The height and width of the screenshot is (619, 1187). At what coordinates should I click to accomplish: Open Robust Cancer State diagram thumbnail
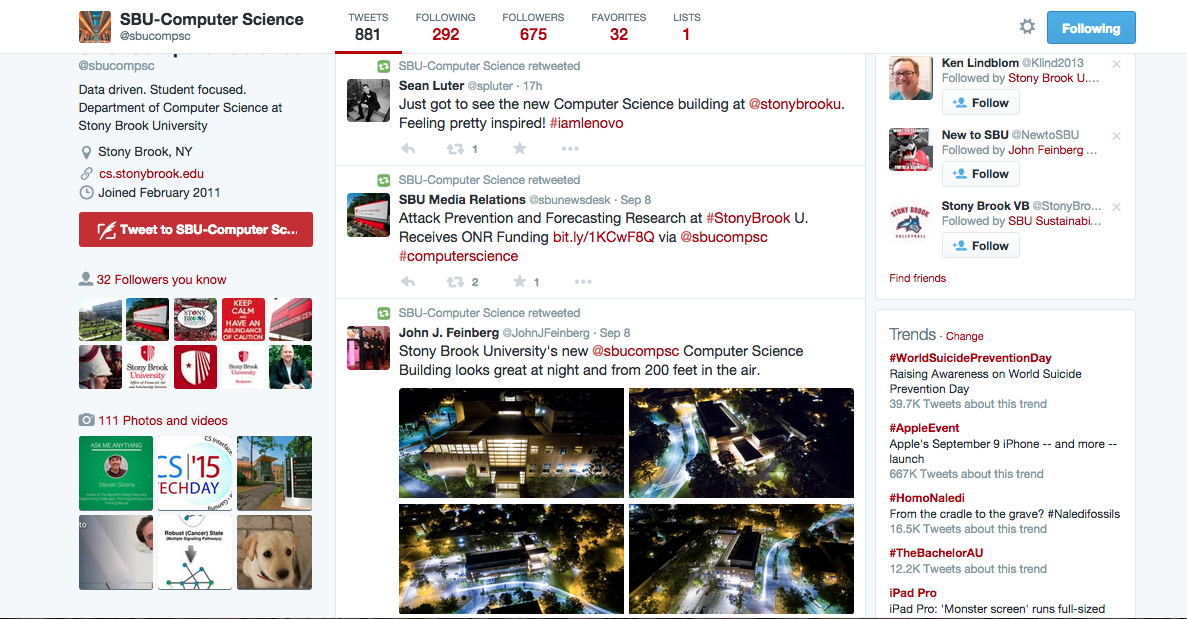pyautogui.click(x=195, y=552)
